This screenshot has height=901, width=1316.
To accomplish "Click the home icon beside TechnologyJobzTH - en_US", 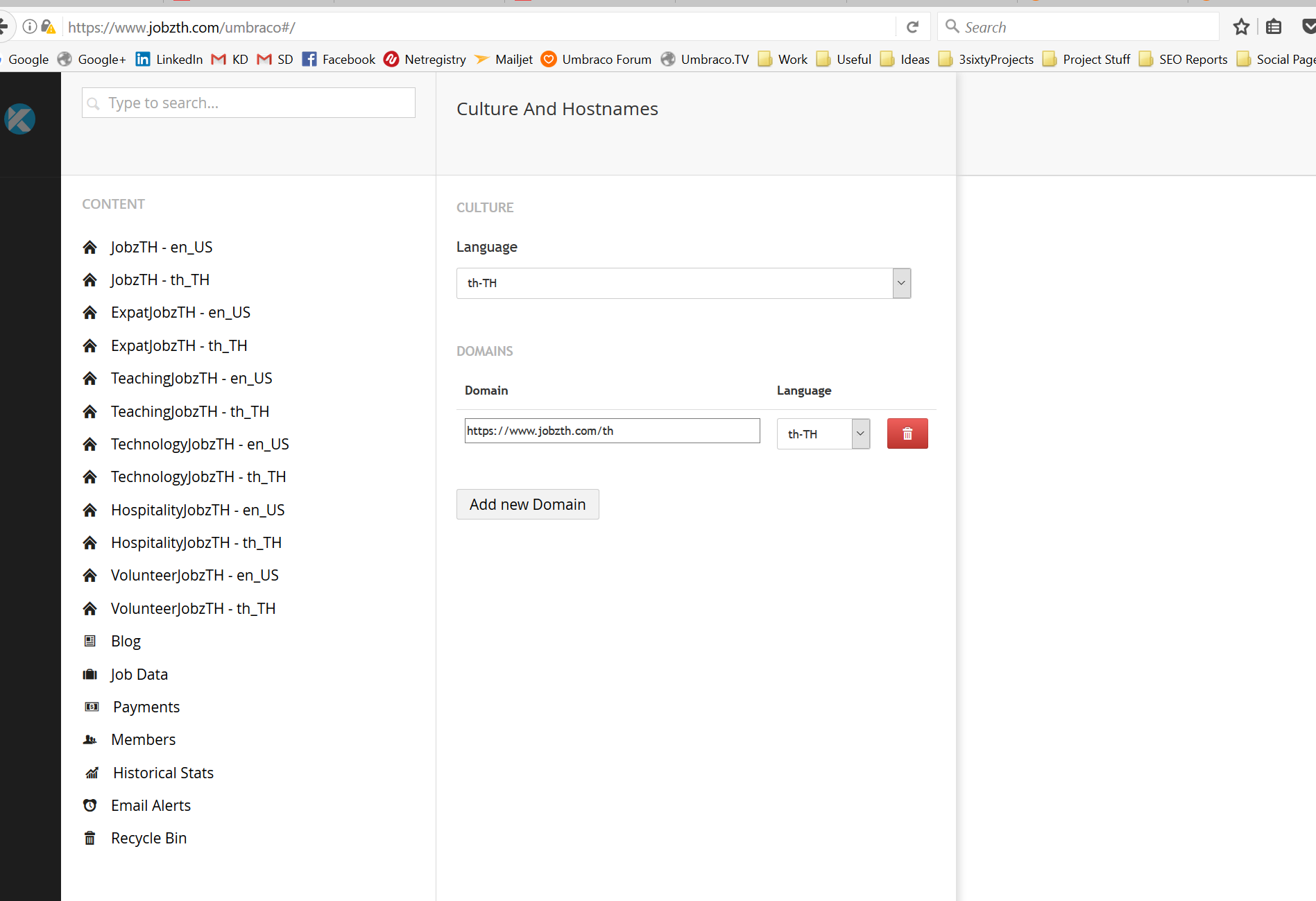I will (89, 445).
